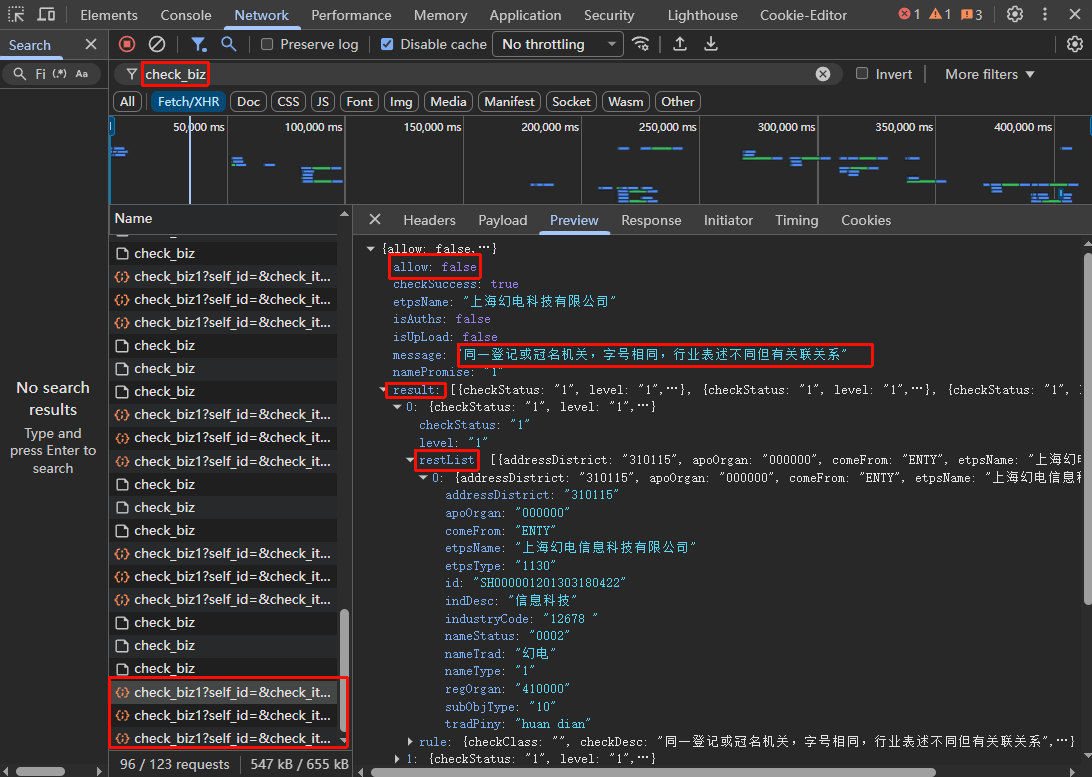Open the request Cookies tab
Viewport: 1092px width, 777px height.
point(866,220)
